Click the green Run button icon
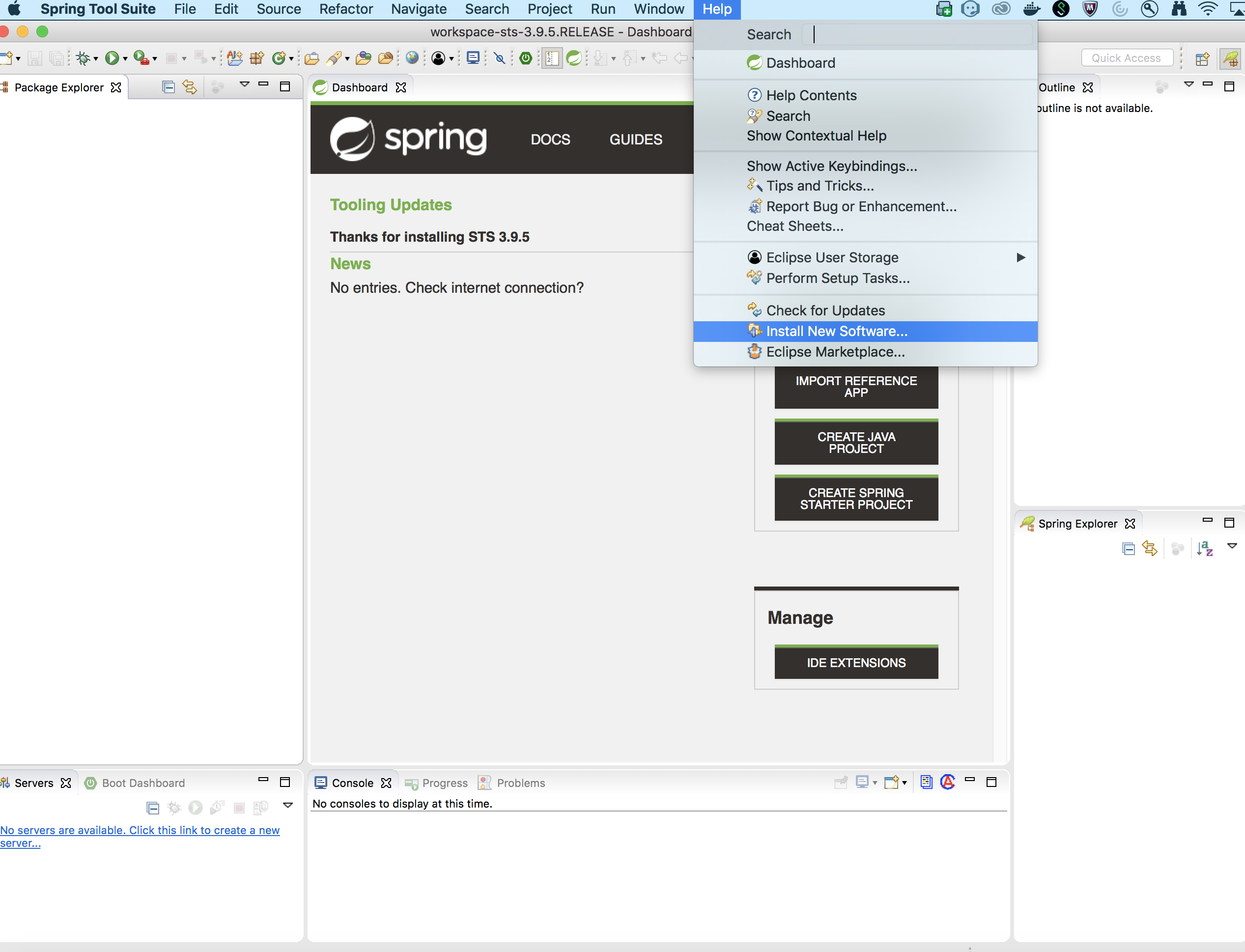Viewport: 1245px width, 952px height. (112, 58)
